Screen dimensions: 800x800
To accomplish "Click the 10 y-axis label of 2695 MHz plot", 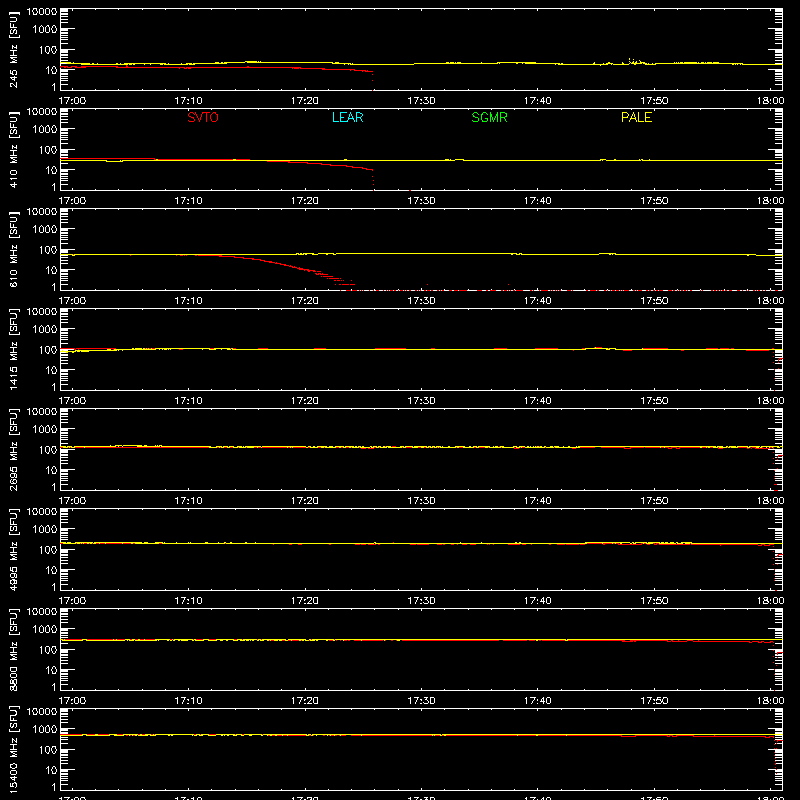I will (x=51, y=470).
